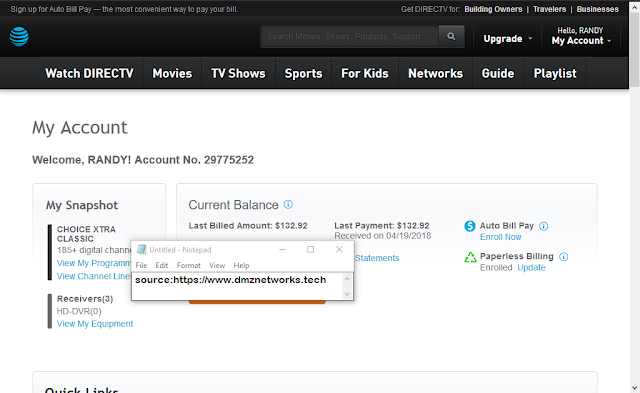The width and height of the screenshot is (640, 393).
Task: Open the For Kids tab
Action: (365, 73)
